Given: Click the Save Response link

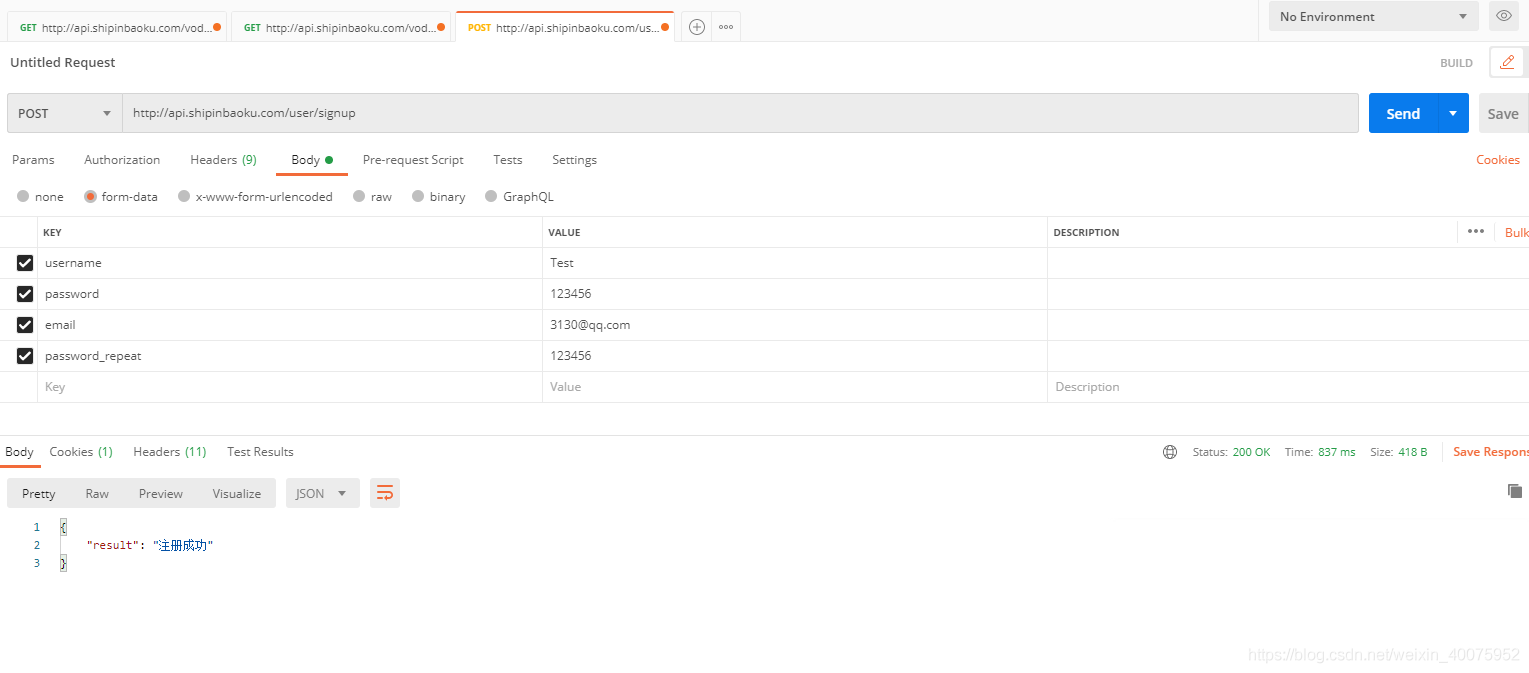Looking at the screenshot, I should tap(1491, 452).
